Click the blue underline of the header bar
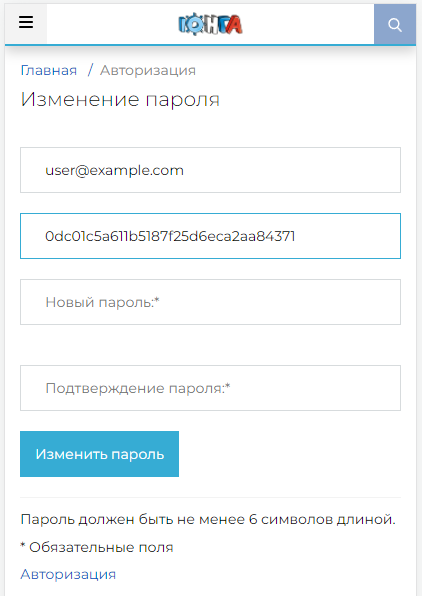The width and height of the screenshot is (422, 596). coord(210,45)
